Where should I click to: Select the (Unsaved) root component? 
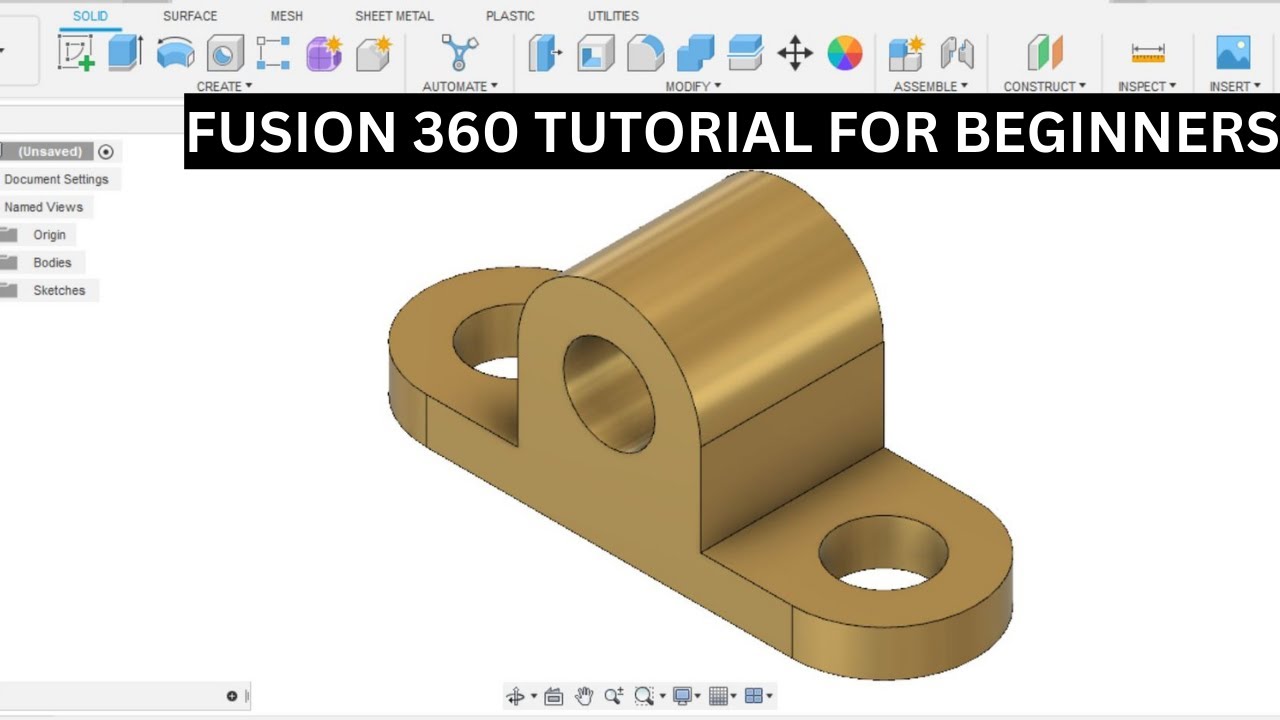pyautogui.click(x=50, y=152)
